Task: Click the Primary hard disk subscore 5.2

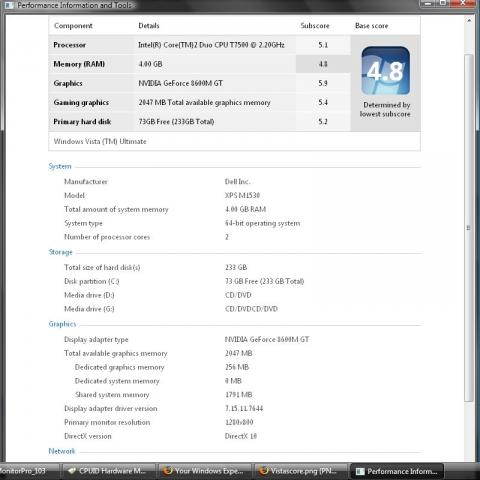Action: pyautogui.click(x=323, y=121)
